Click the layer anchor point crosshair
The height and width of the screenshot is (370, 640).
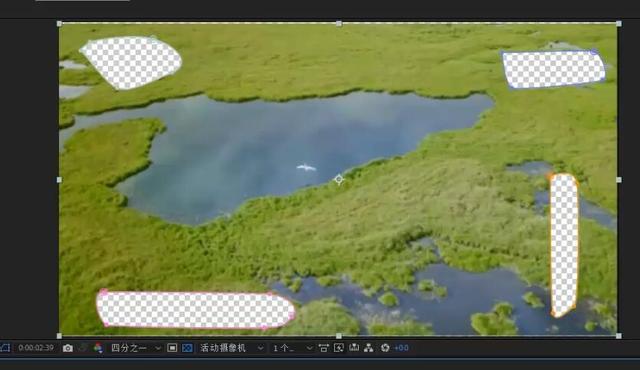(x=339, y=179)
